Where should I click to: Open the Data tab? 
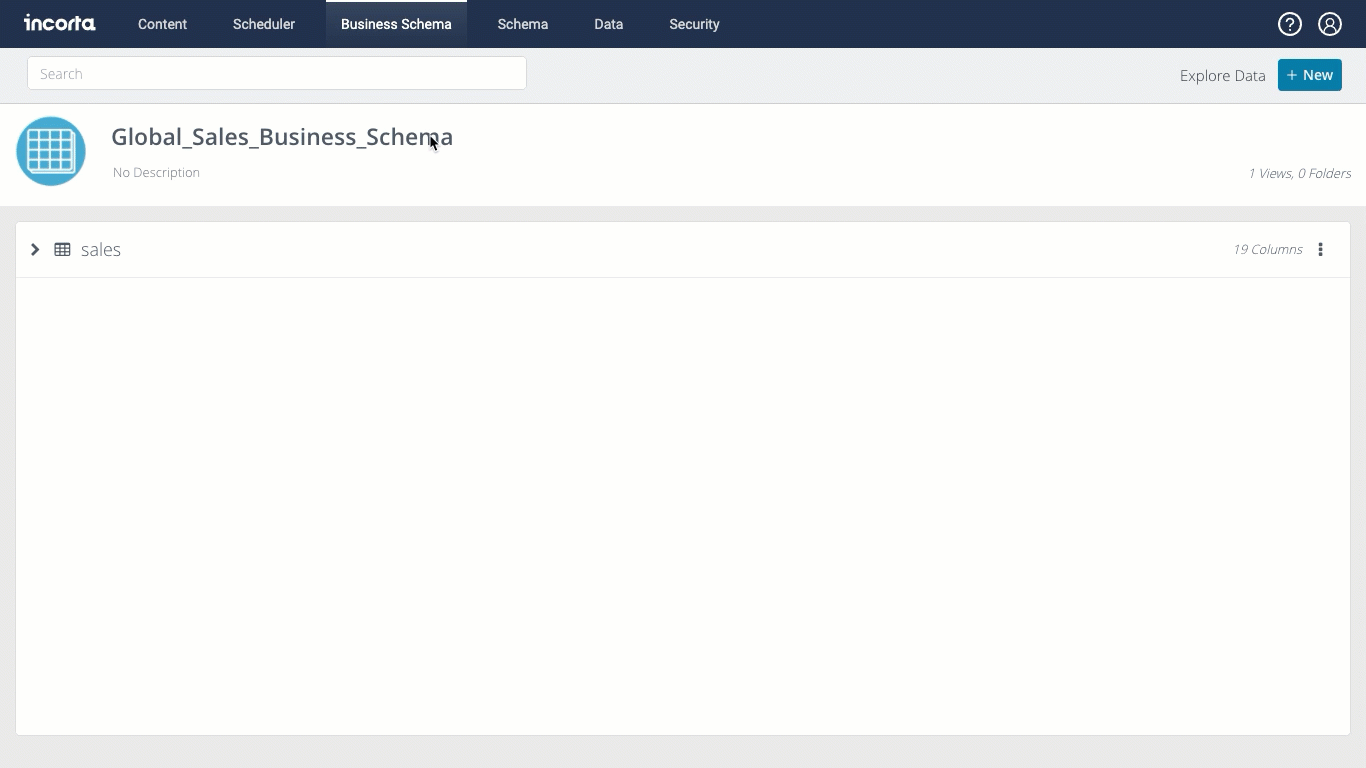coord(608,24)
